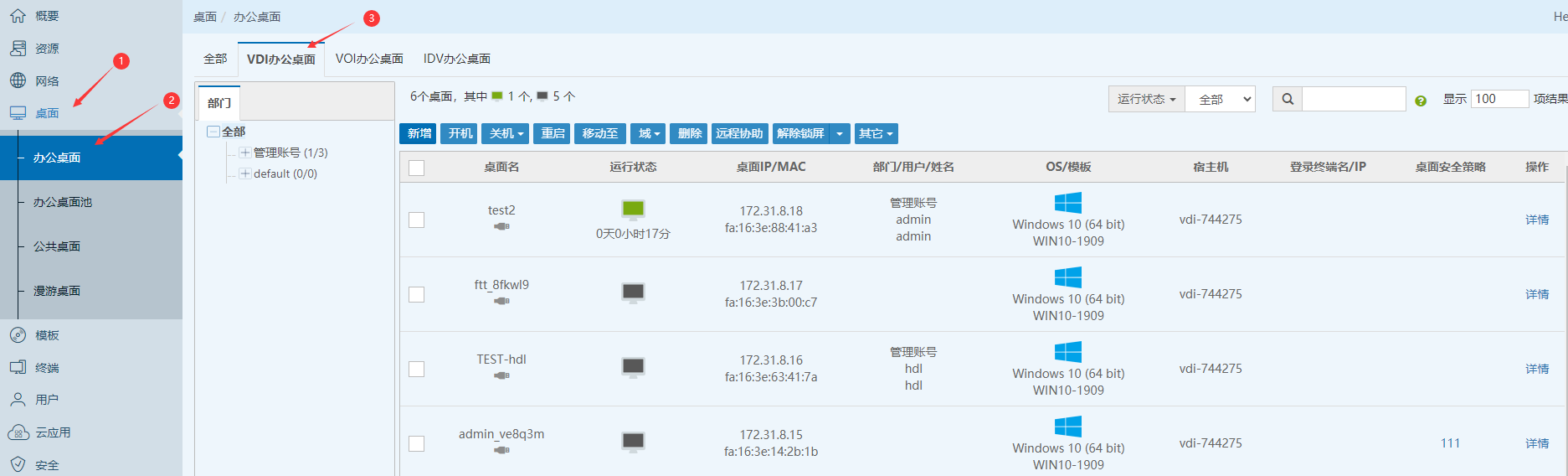Viewport: 1568px width, 476px height.
Task: Click the search magnifier icon
Action: tap(1287, 99)
